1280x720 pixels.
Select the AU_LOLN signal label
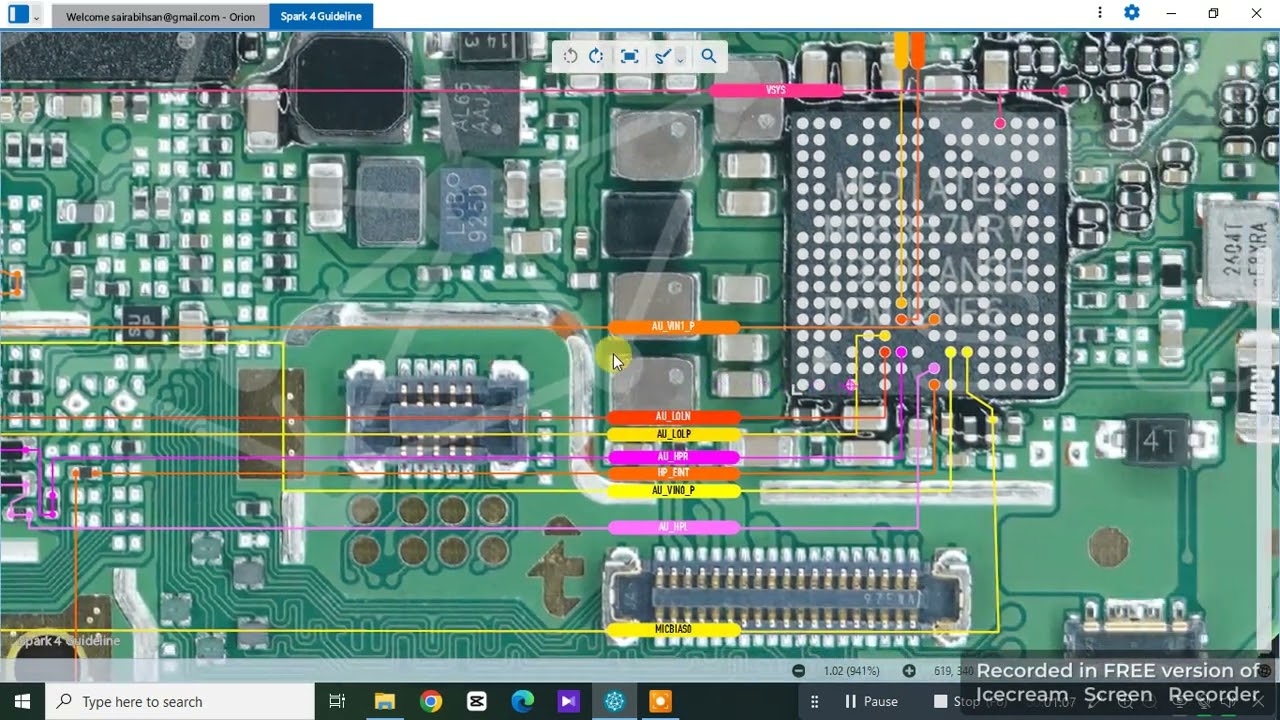pos(673,417)
